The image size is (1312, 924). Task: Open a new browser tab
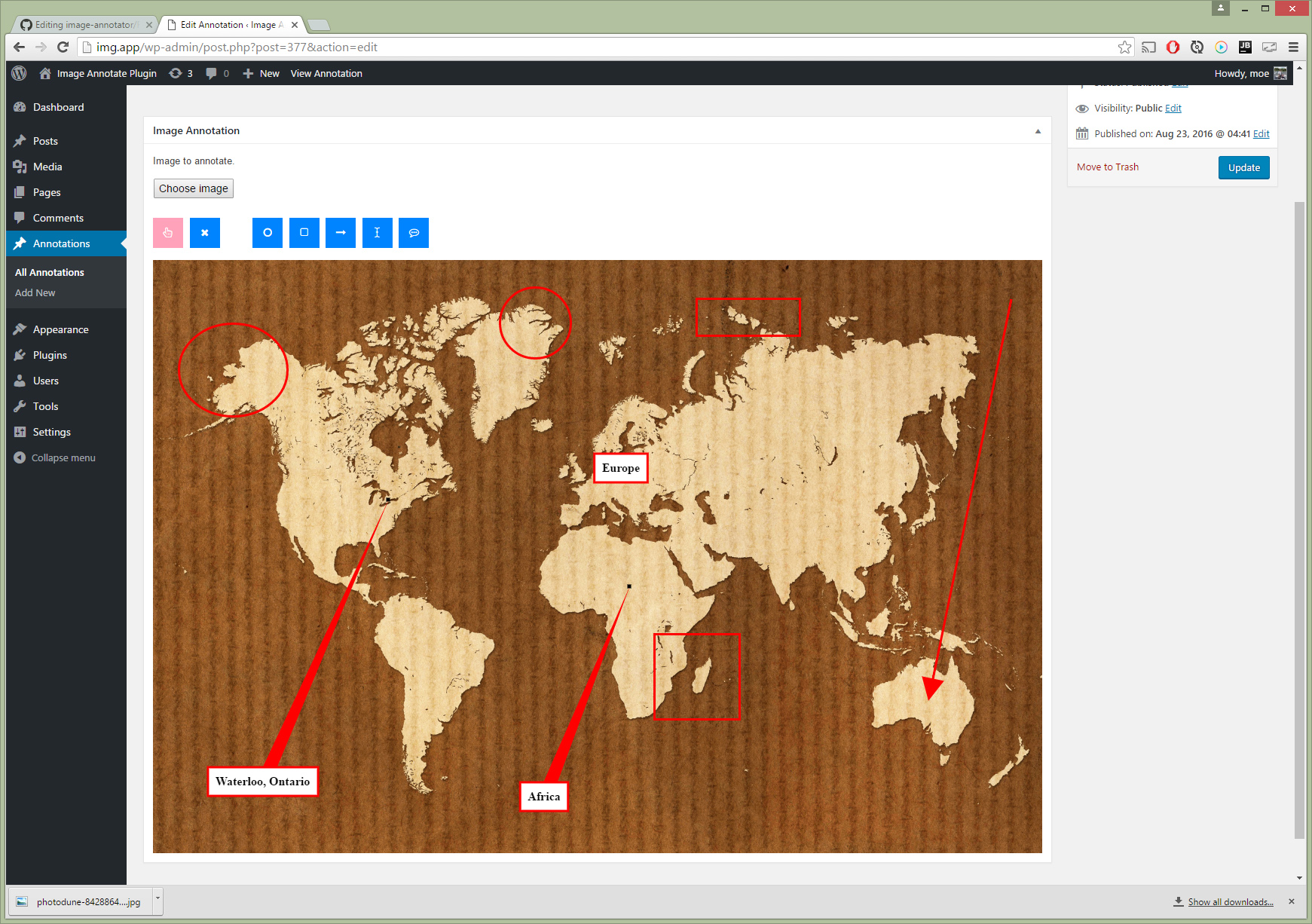point(319,25)
